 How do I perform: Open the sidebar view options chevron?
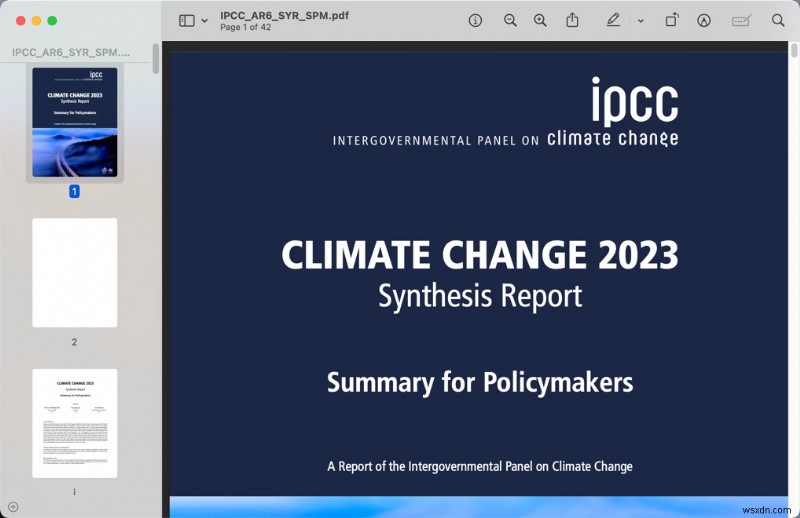pos(205,21)
